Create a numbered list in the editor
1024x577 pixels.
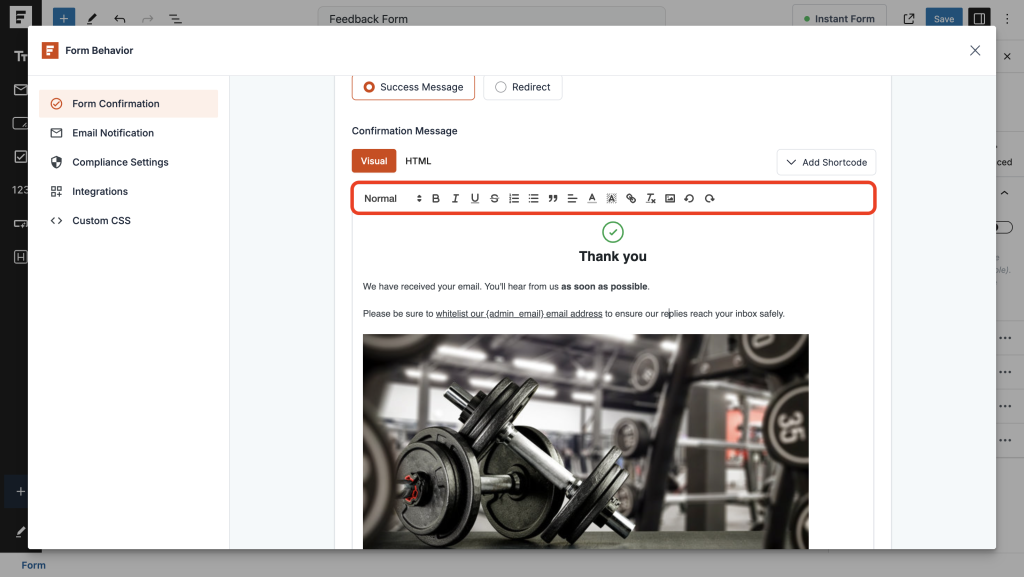click(514, 198)
